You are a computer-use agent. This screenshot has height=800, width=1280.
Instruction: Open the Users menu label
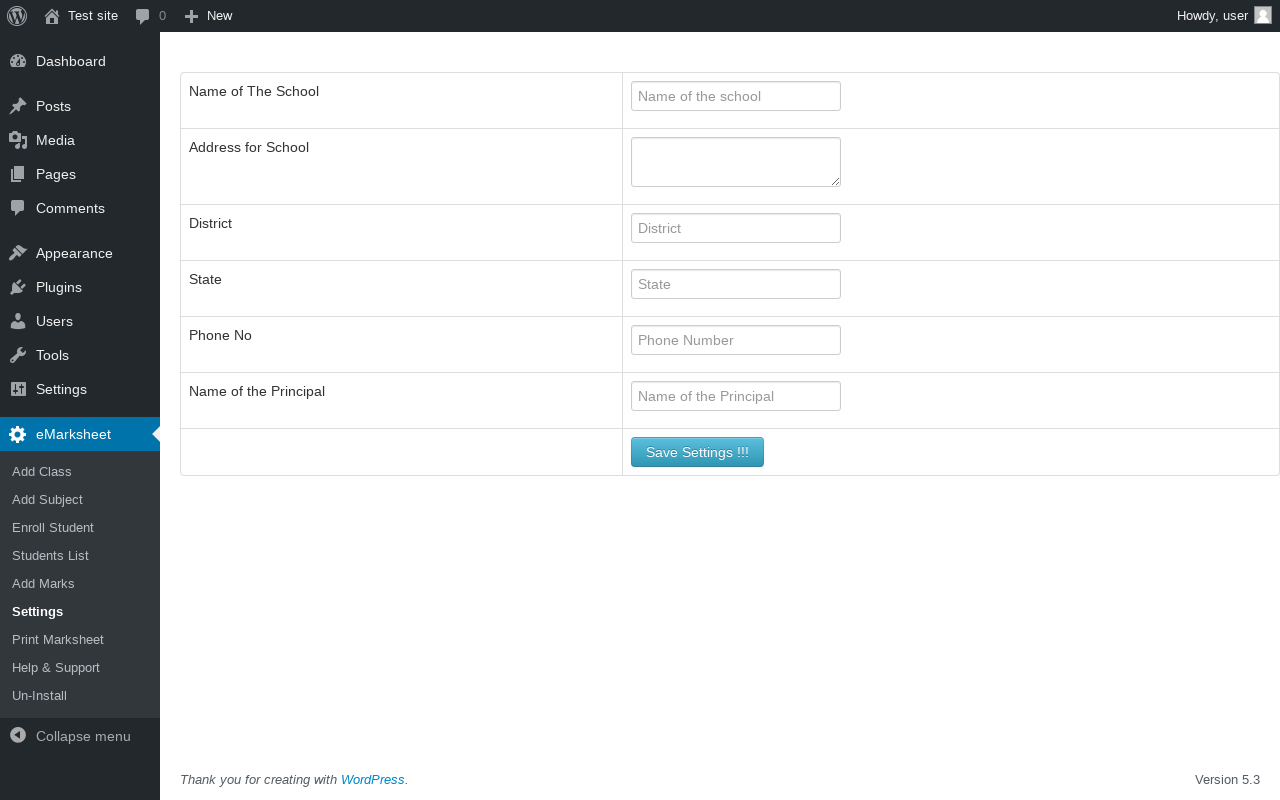coord(54,321)
